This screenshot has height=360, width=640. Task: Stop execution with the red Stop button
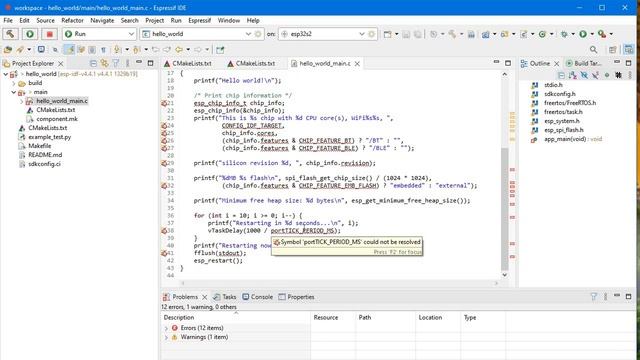49,34
